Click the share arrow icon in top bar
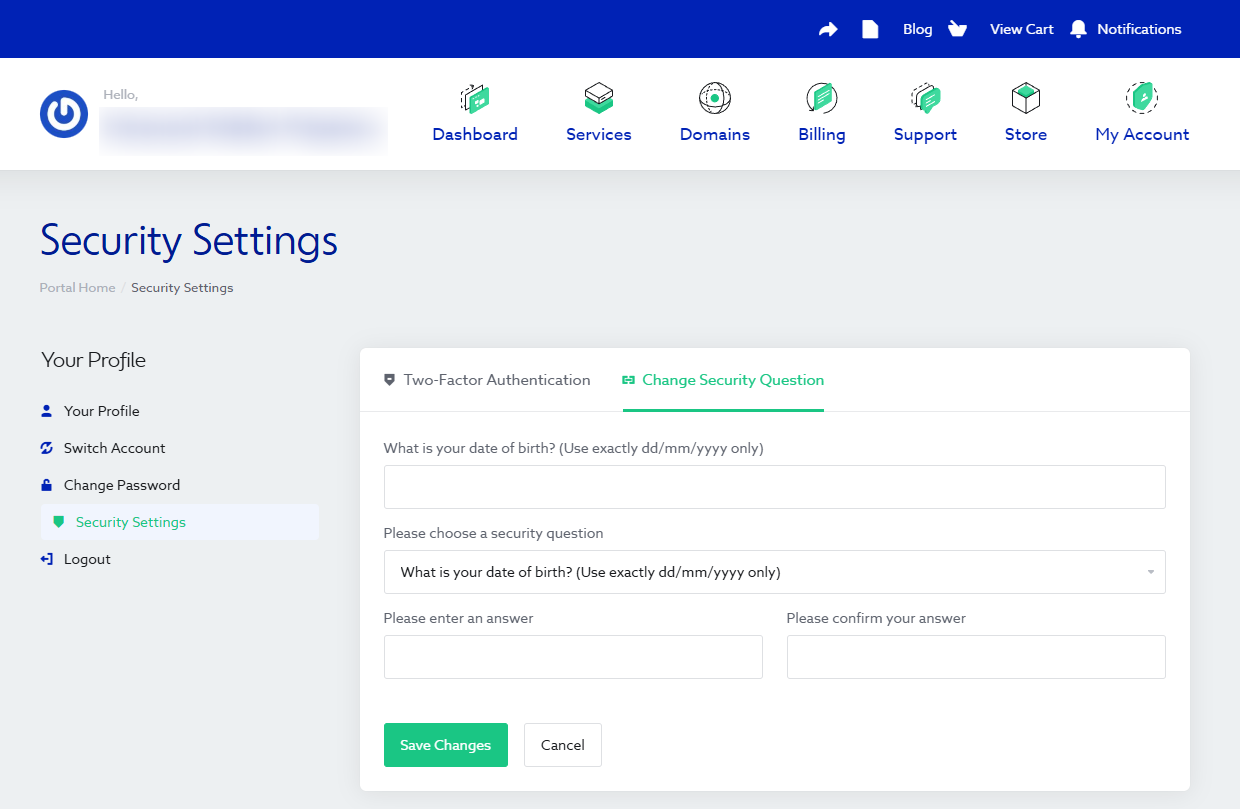 828,29
